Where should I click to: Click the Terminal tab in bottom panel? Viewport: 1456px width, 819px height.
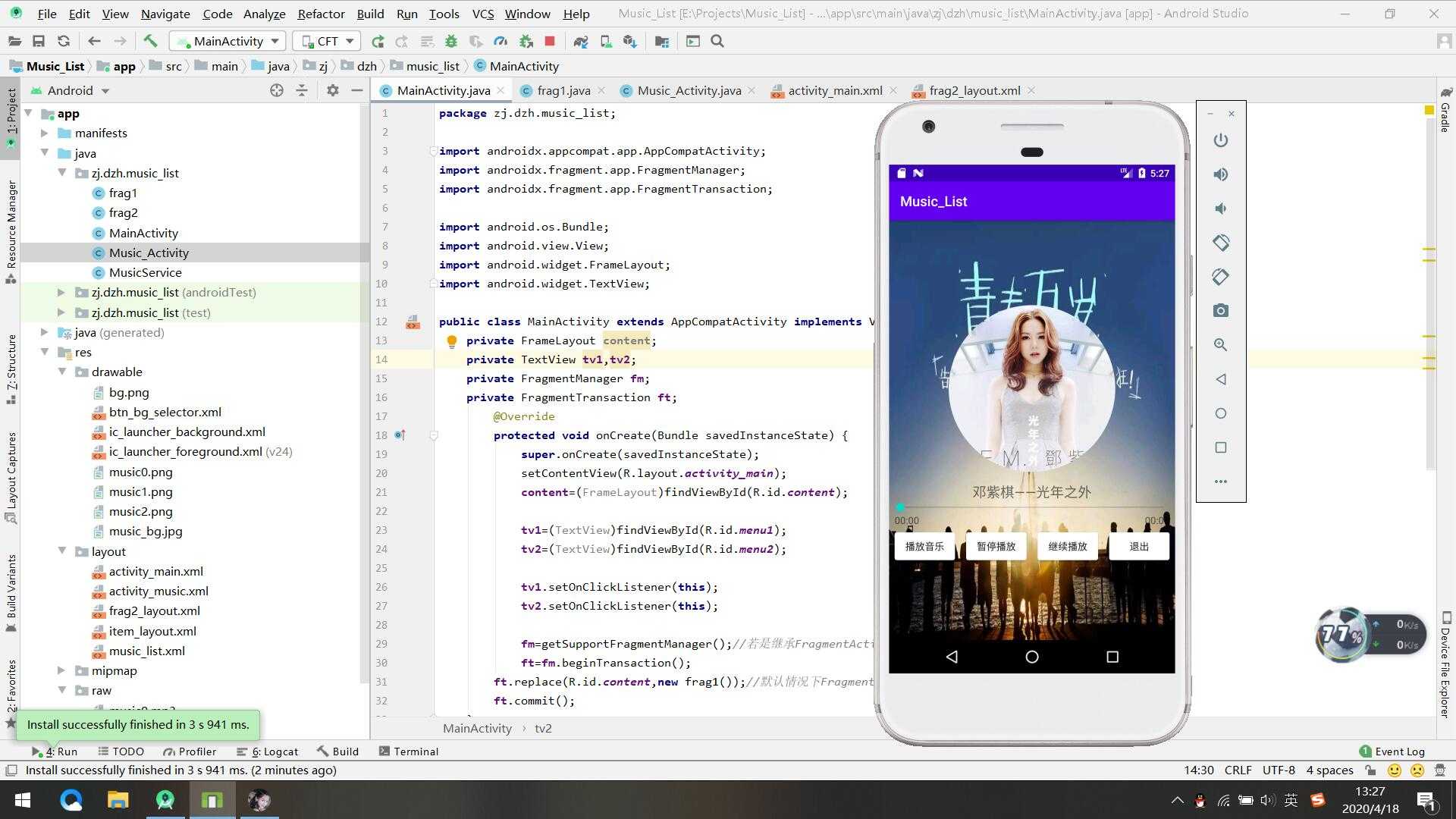click(410, 751)
